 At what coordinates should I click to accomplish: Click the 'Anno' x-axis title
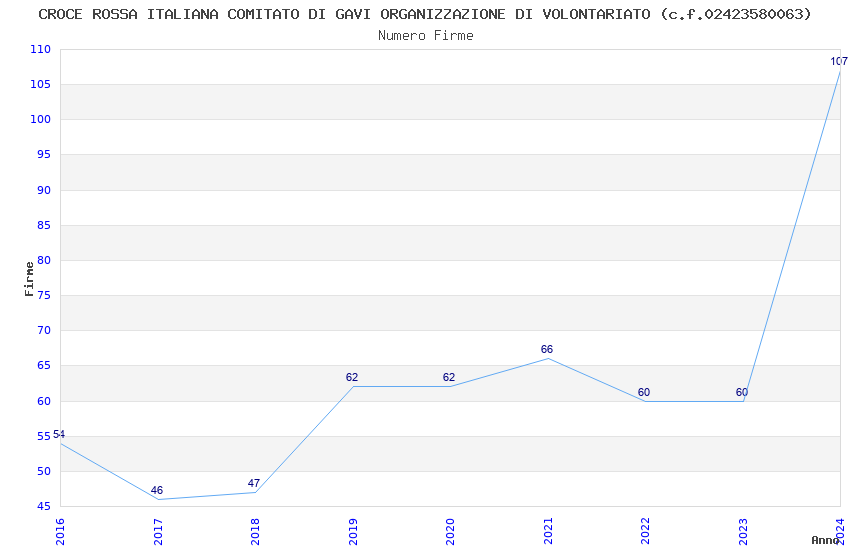[x=825, y=540]
